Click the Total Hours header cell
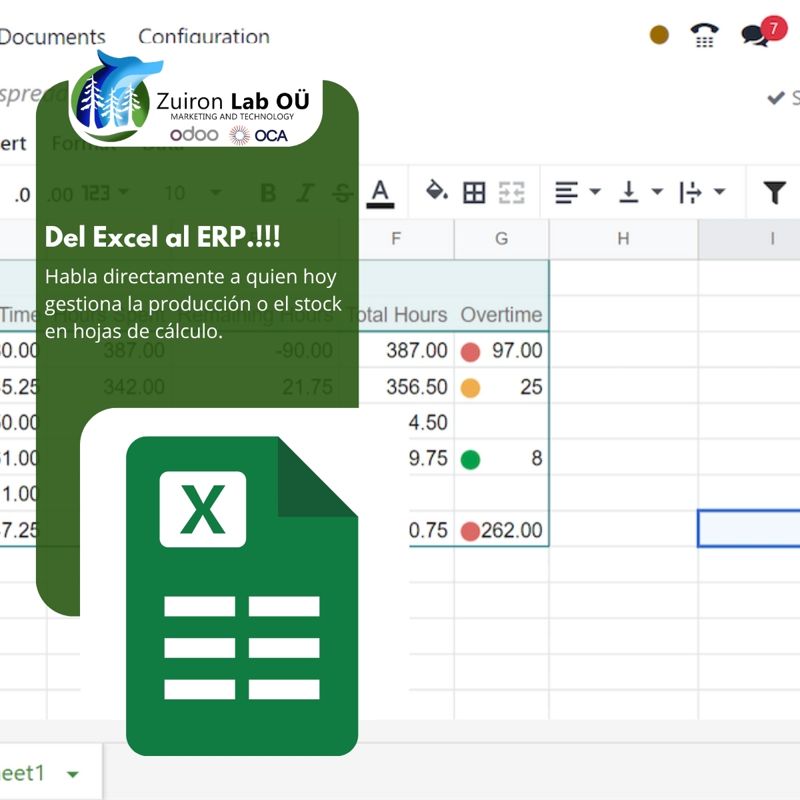The height and width of the screenshot is (800, 800). 397,314
